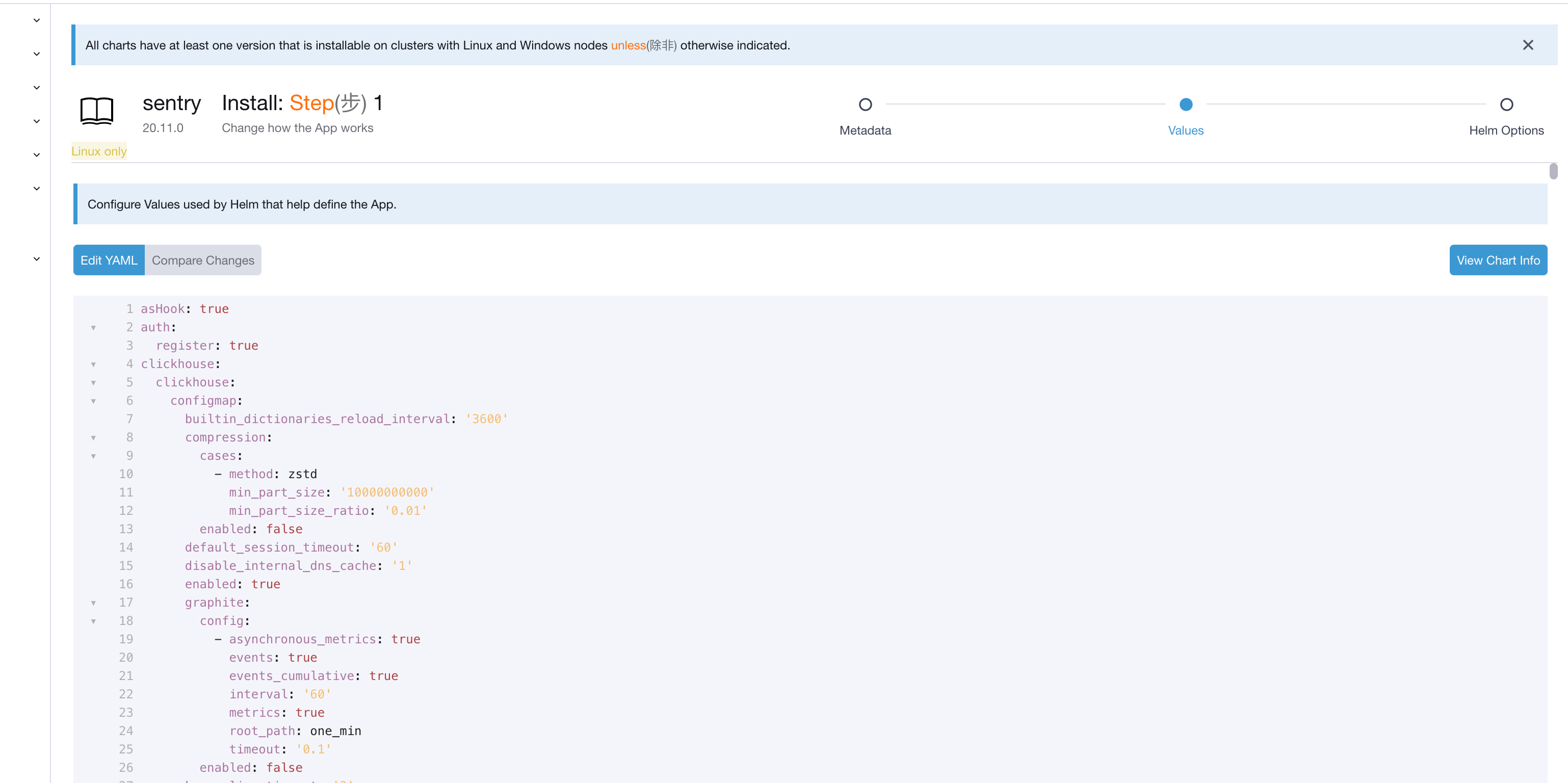Click min_part_size_ratio value '0.01'
This screenshot has height=783, width=1568.
point(405,510)
